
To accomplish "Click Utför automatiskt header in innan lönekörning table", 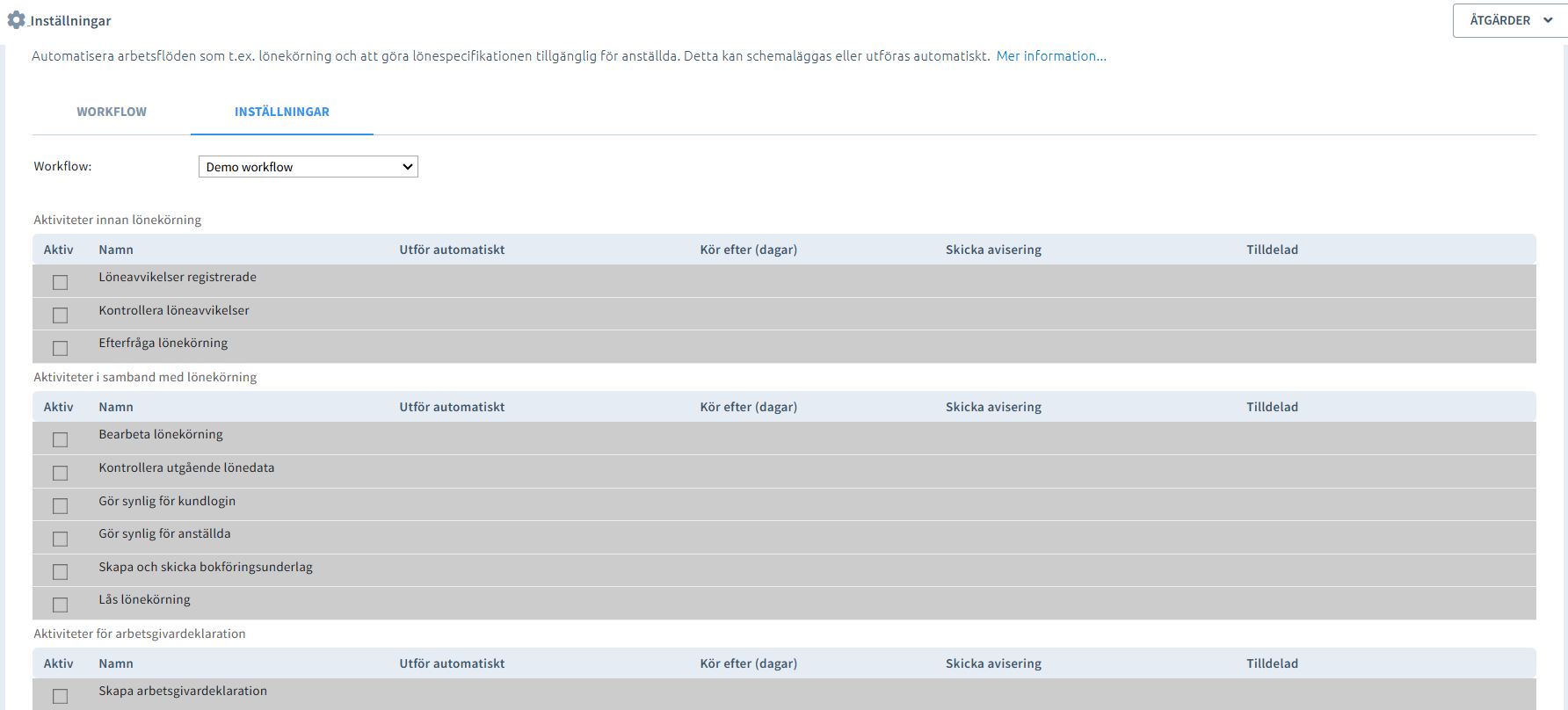I will tap(452, 250).
